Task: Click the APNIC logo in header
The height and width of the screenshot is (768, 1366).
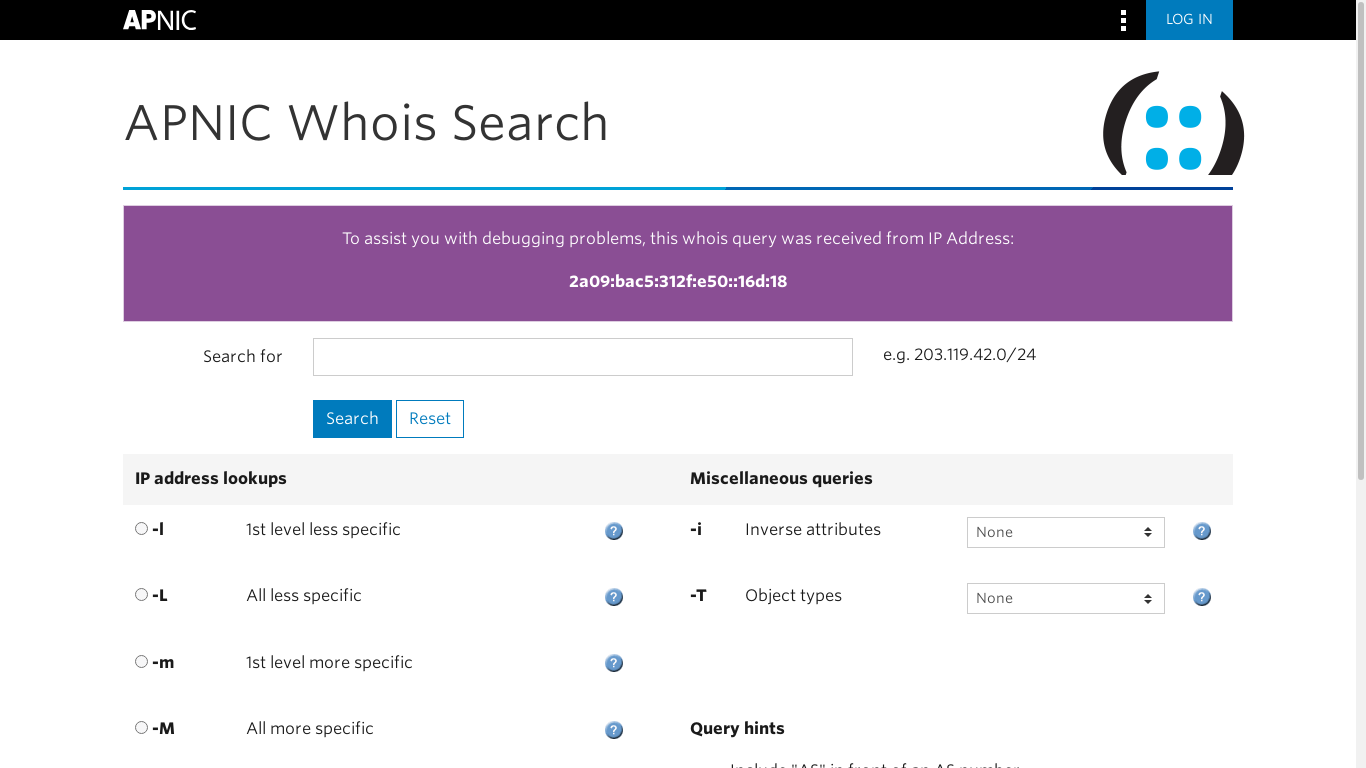Action: click(160, 20)
